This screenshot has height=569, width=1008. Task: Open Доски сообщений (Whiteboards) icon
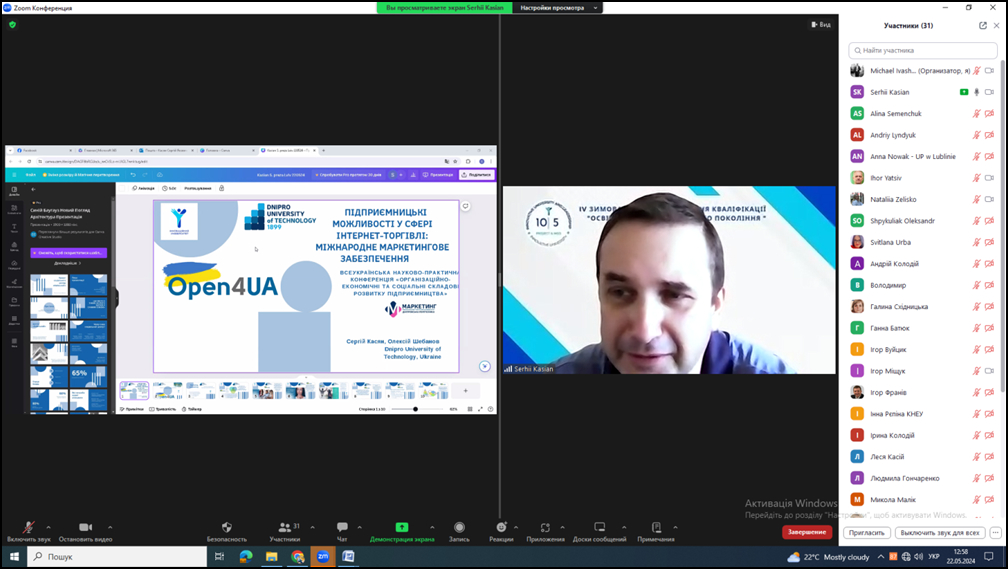pyautogui.click(x=600, y=527)
